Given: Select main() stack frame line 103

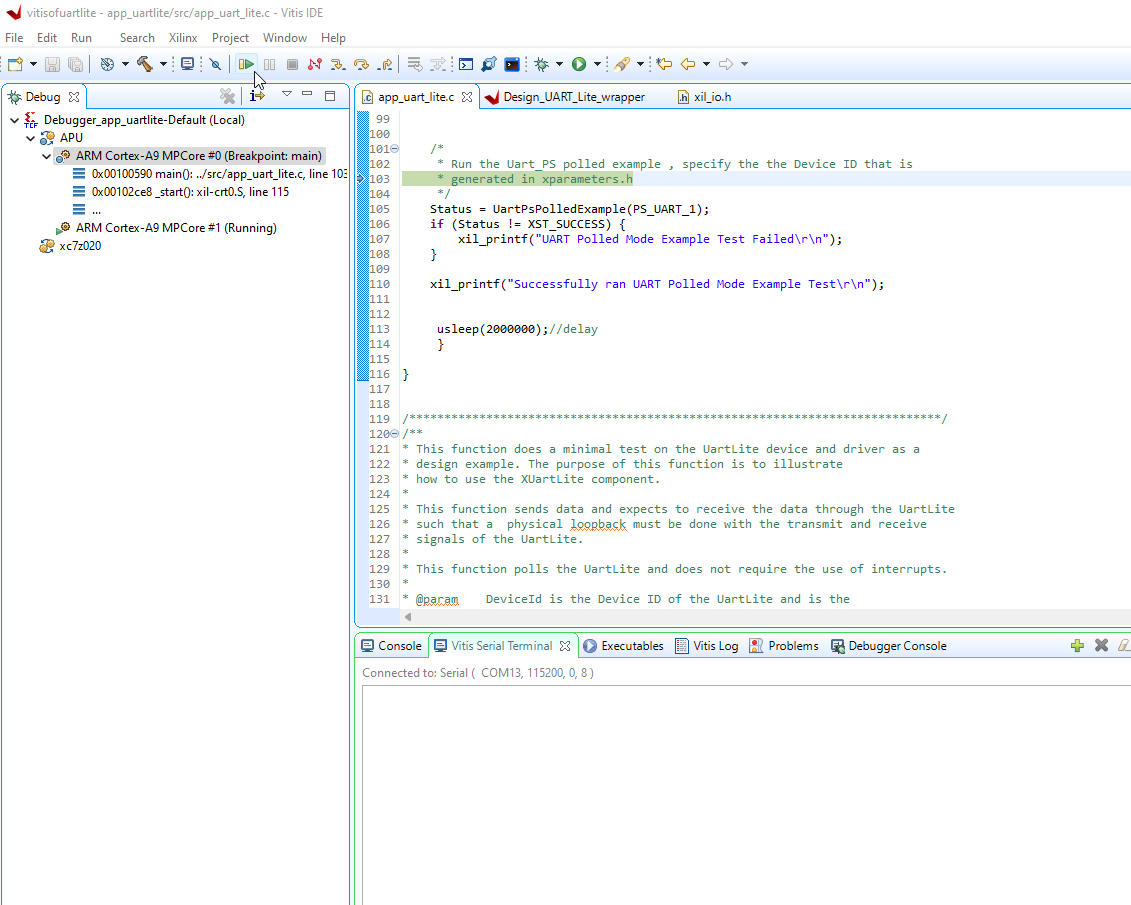Looking at the screenshot, I should click(210, 174).
